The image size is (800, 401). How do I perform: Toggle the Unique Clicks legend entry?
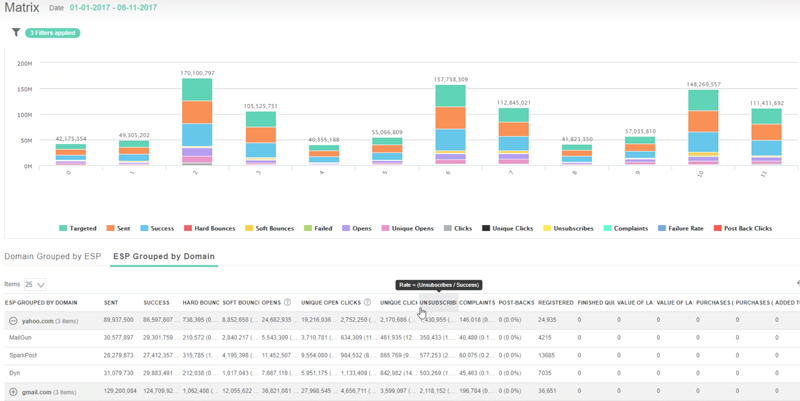(508, 229)
